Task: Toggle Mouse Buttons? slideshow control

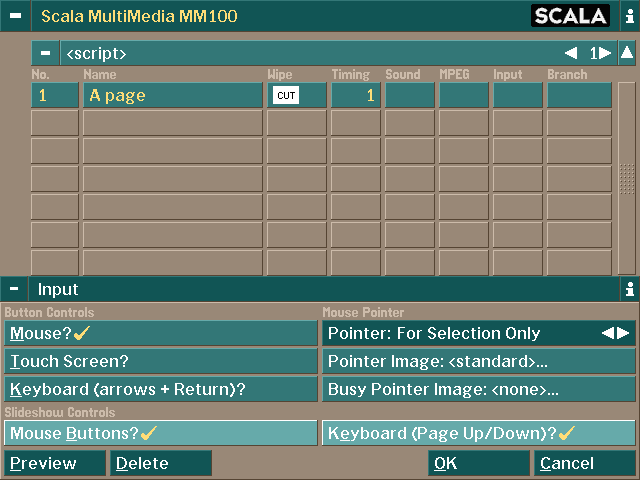Action: [x=160, y=433]
